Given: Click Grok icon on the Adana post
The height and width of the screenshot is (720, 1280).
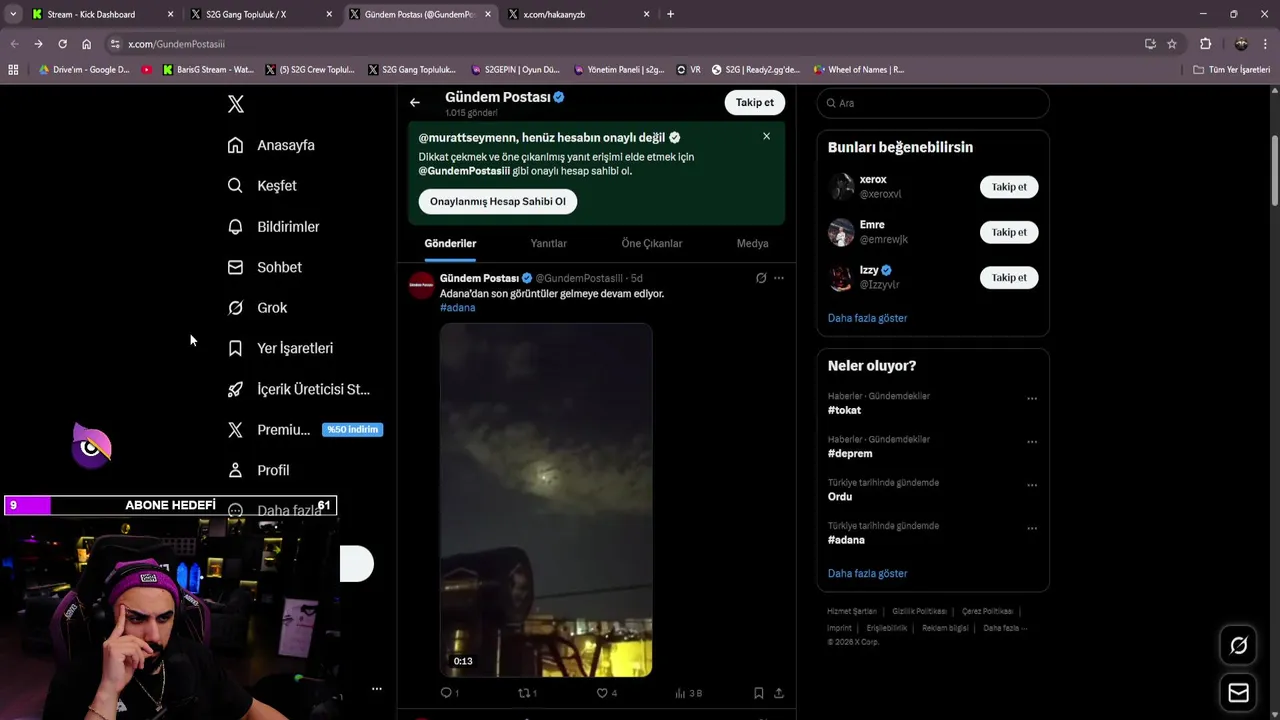Looking at the screenshot, I should click(x=761, y=278).
